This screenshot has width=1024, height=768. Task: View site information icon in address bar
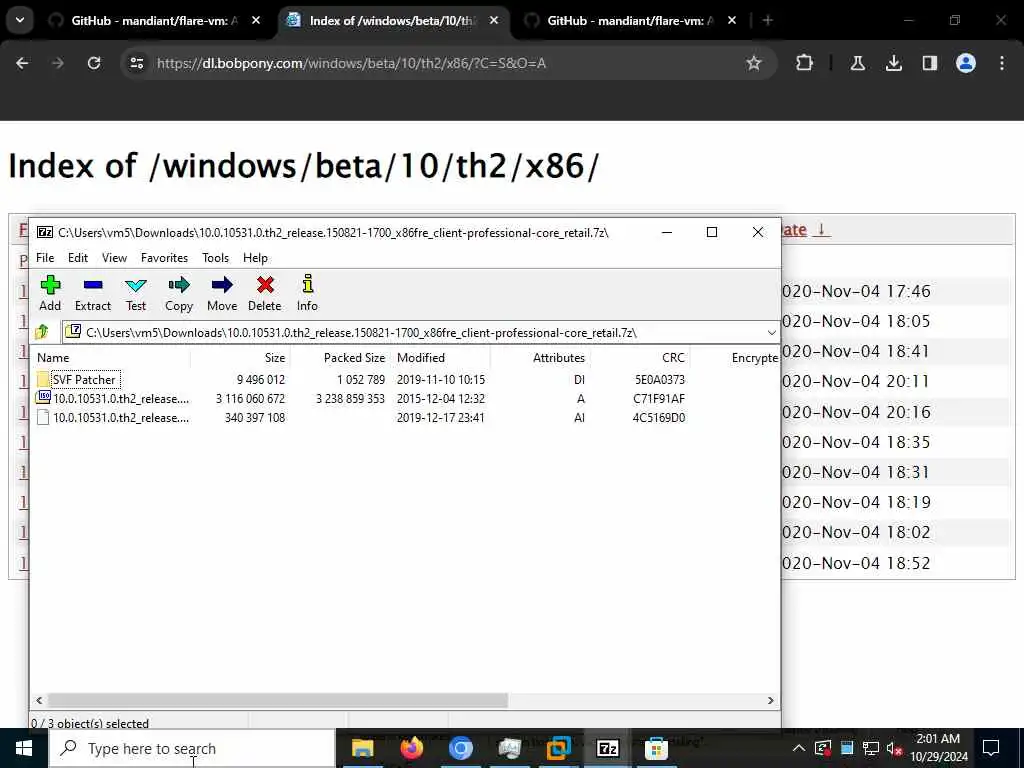point(136,63)
